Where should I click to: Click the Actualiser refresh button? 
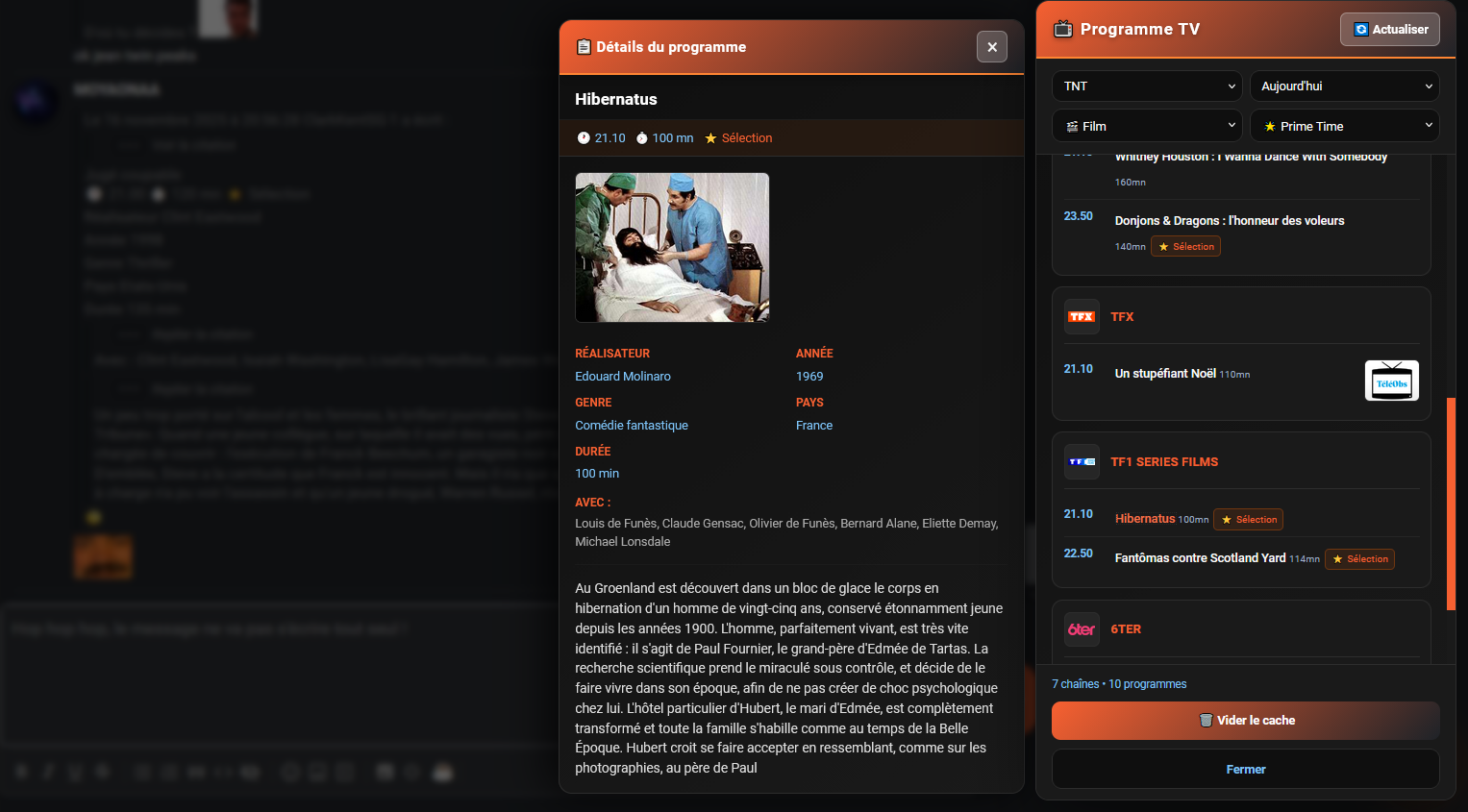(1389, 30)
